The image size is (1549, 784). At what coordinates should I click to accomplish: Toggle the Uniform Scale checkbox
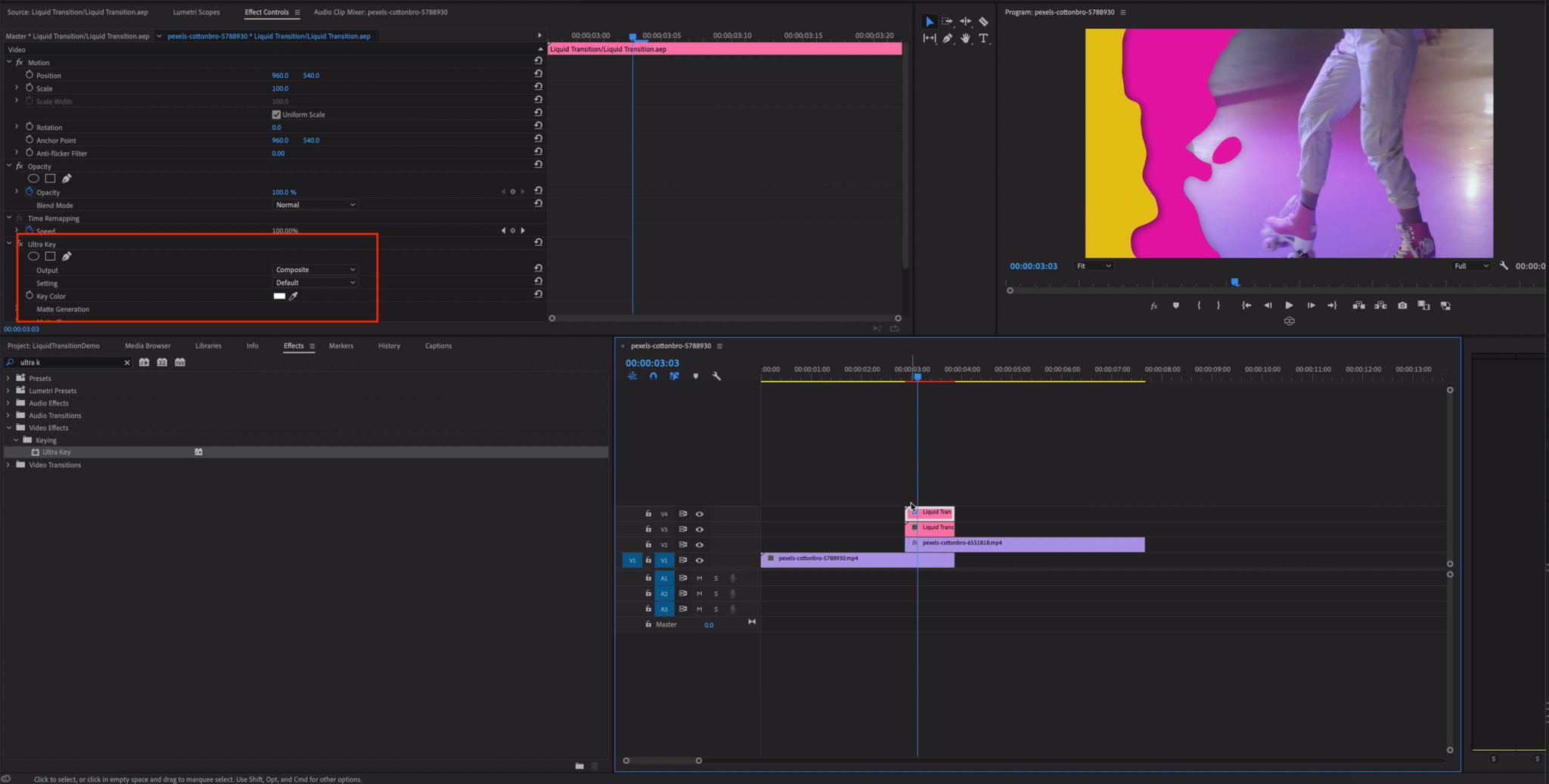(276, 115)
